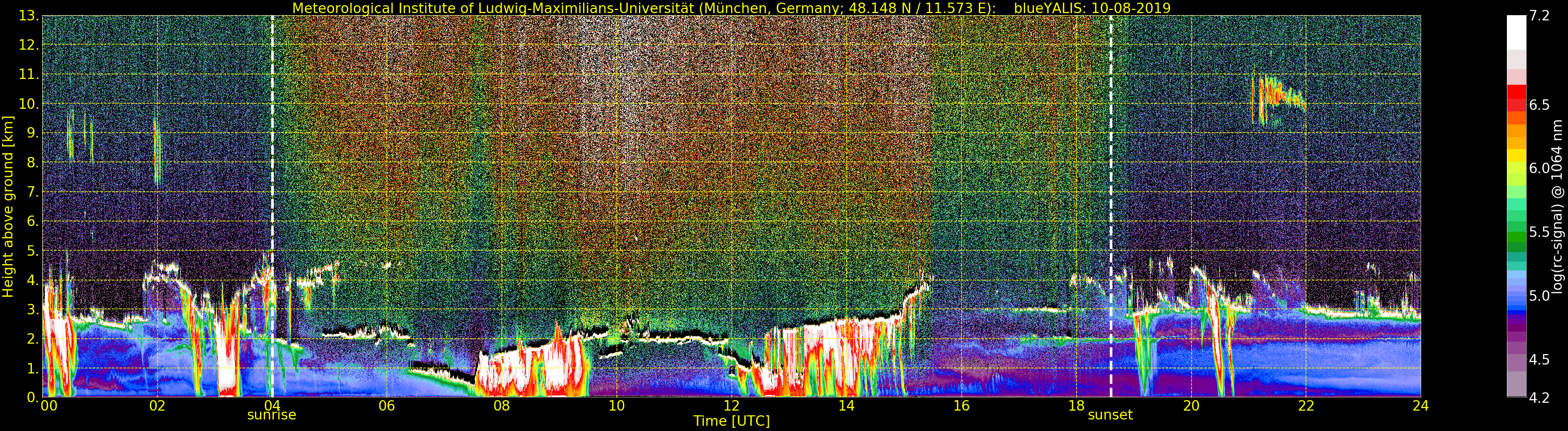The image size is (1568, 431).
Task: Click the sunrise dashed vertical line
Action: tap(272, 206)
